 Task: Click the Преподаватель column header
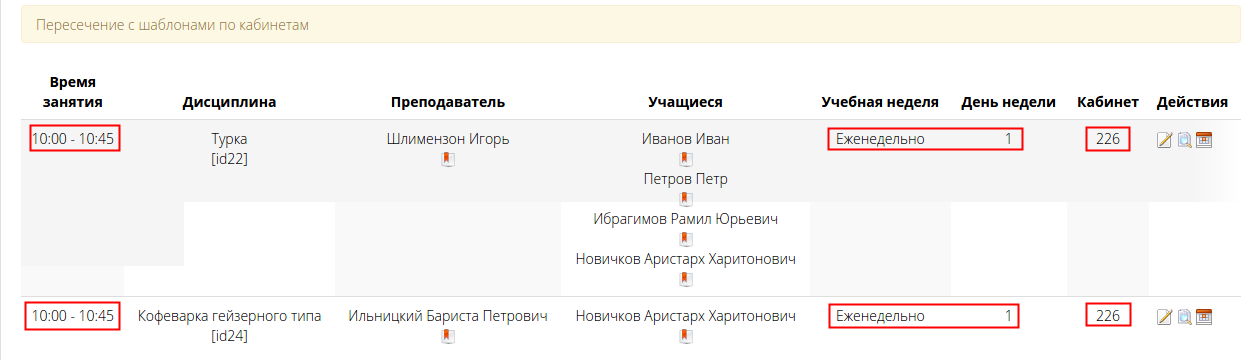click(448, 102)
